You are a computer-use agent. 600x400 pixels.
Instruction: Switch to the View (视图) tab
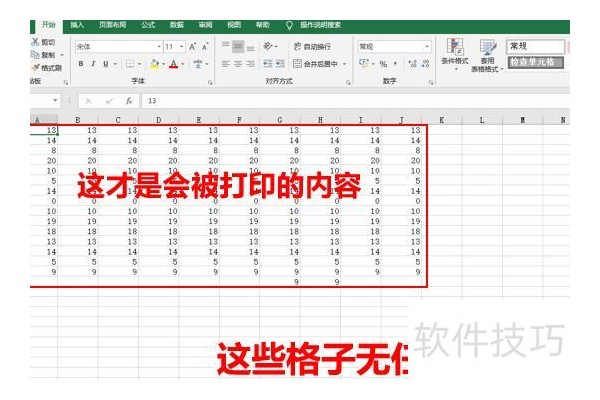click(234, 25)
